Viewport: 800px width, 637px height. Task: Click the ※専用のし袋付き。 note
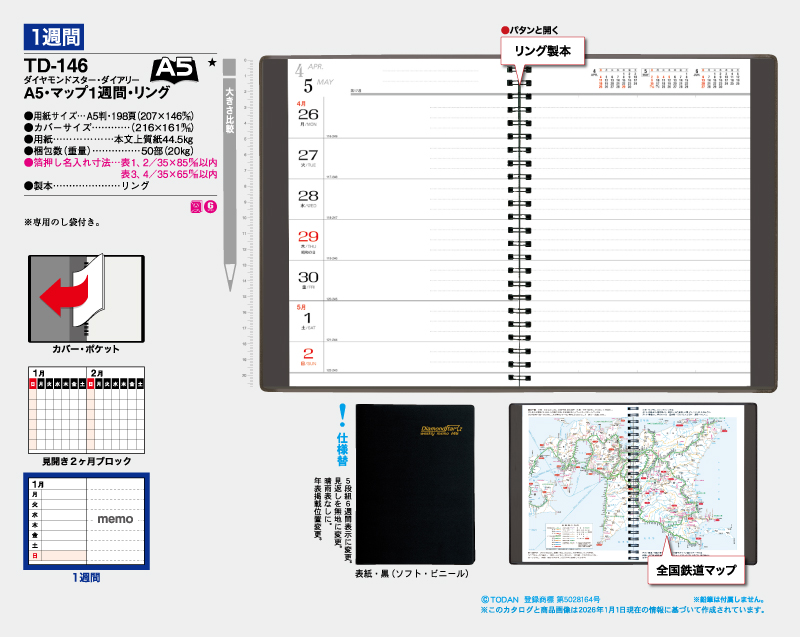coord(62,222)
